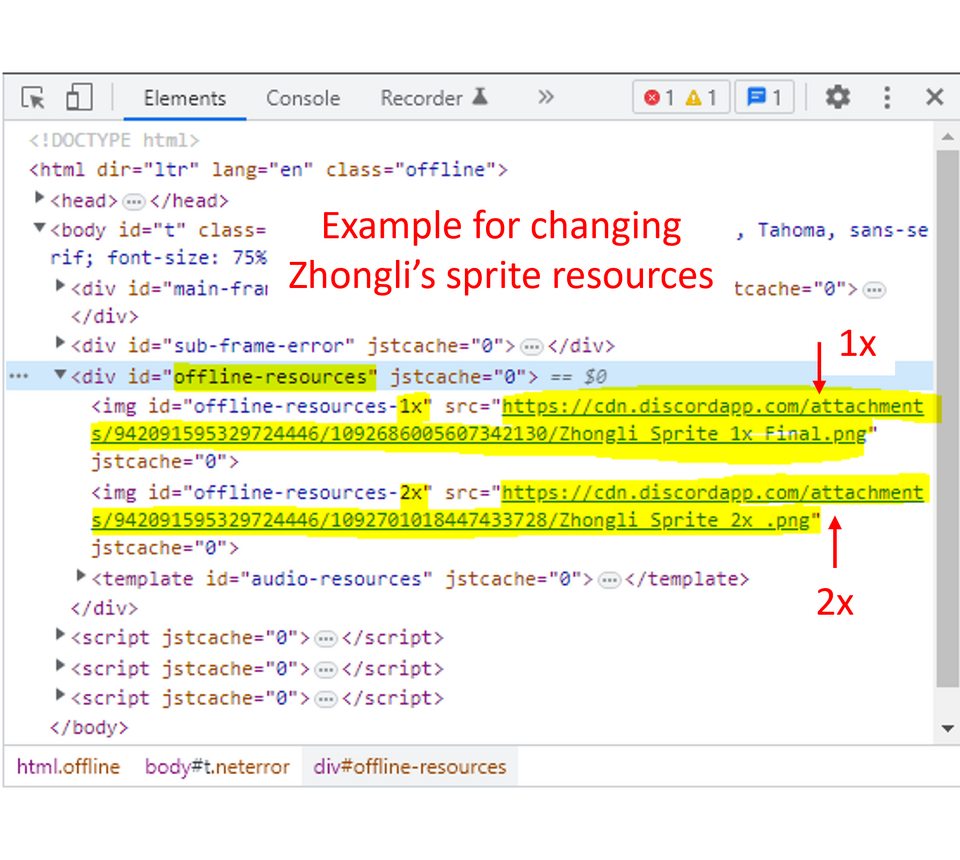Show more tabs with double chevron

(x=545, y=97)
